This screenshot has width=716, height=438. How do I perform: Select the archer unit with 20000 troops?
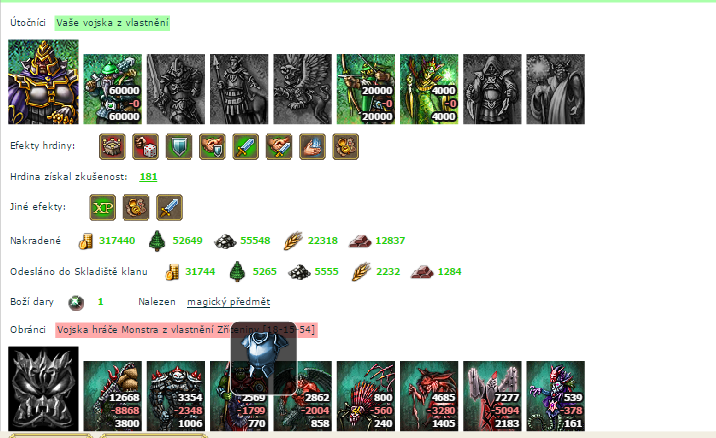(366, 89)
